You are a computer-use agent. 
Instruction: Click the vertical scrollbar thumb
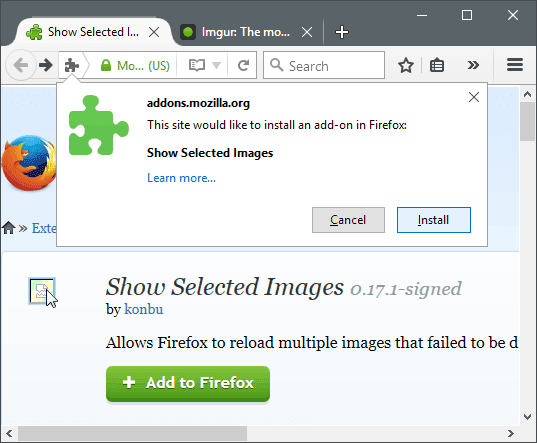tap(527, 122)
